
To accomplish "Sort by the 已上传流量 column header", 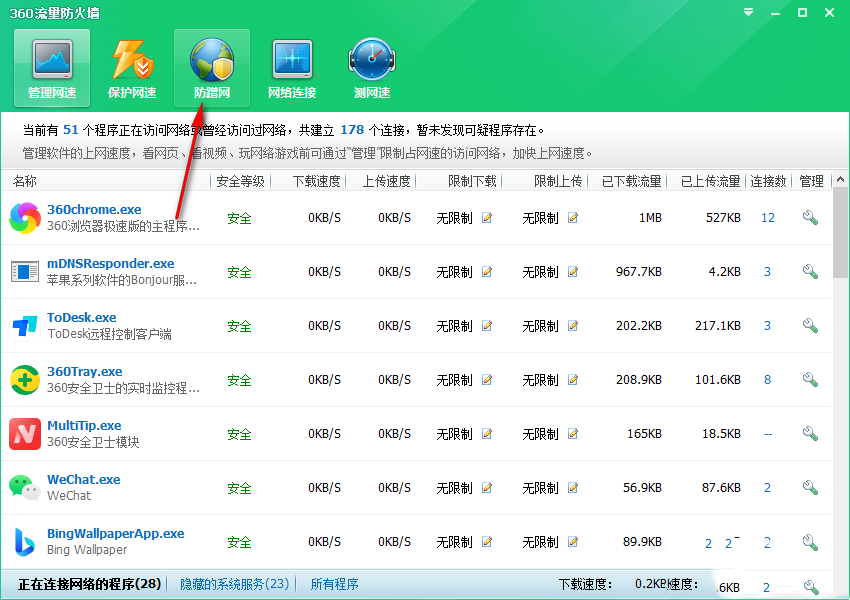I will 711,181.
